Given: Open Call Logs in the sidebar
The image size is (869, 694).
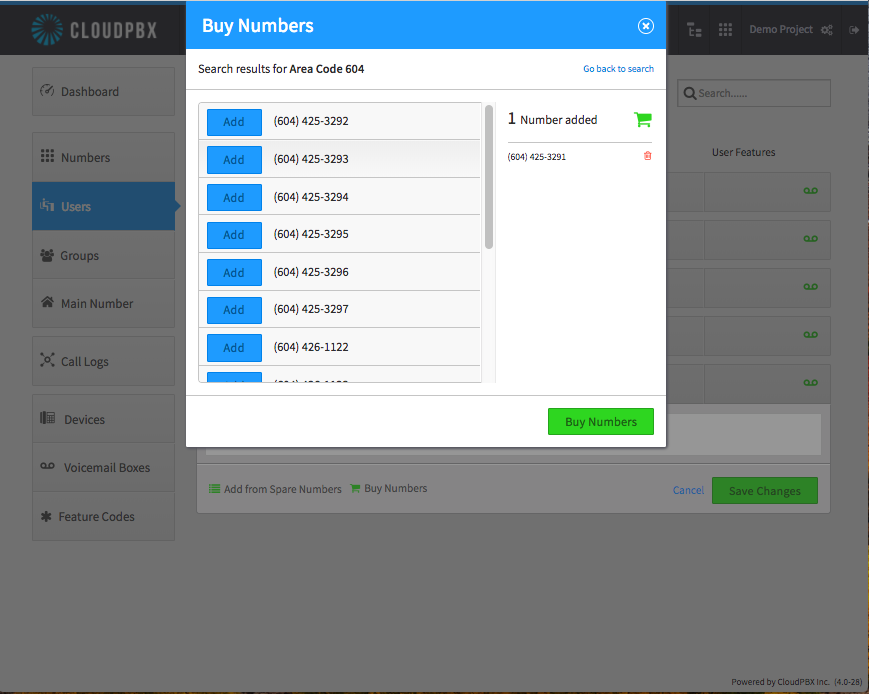Looking at the screenshot, I should click(104, 361).
